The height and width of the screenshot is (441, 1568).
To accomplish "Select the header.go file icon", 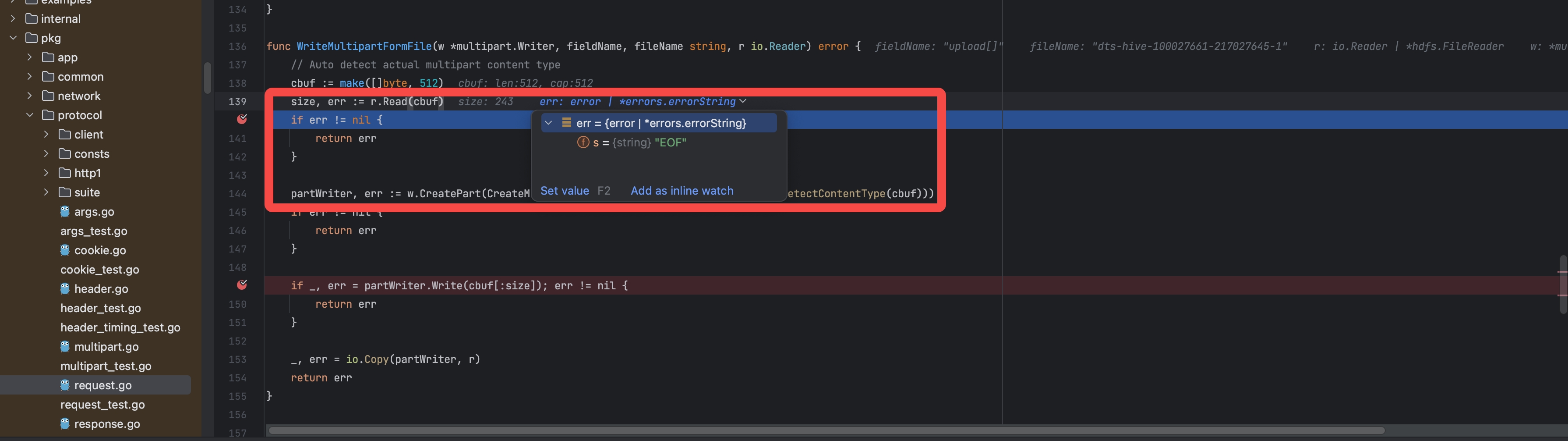I will click(x=65, y=289).
